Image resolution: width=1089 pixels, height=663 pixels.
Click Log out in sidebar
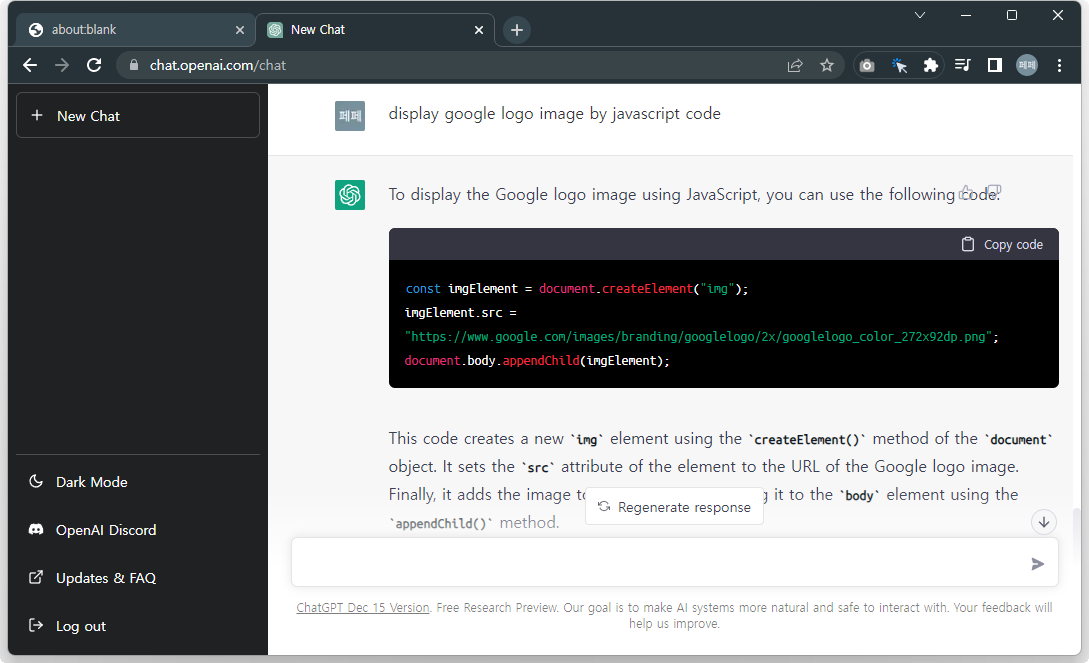point(138,626)
